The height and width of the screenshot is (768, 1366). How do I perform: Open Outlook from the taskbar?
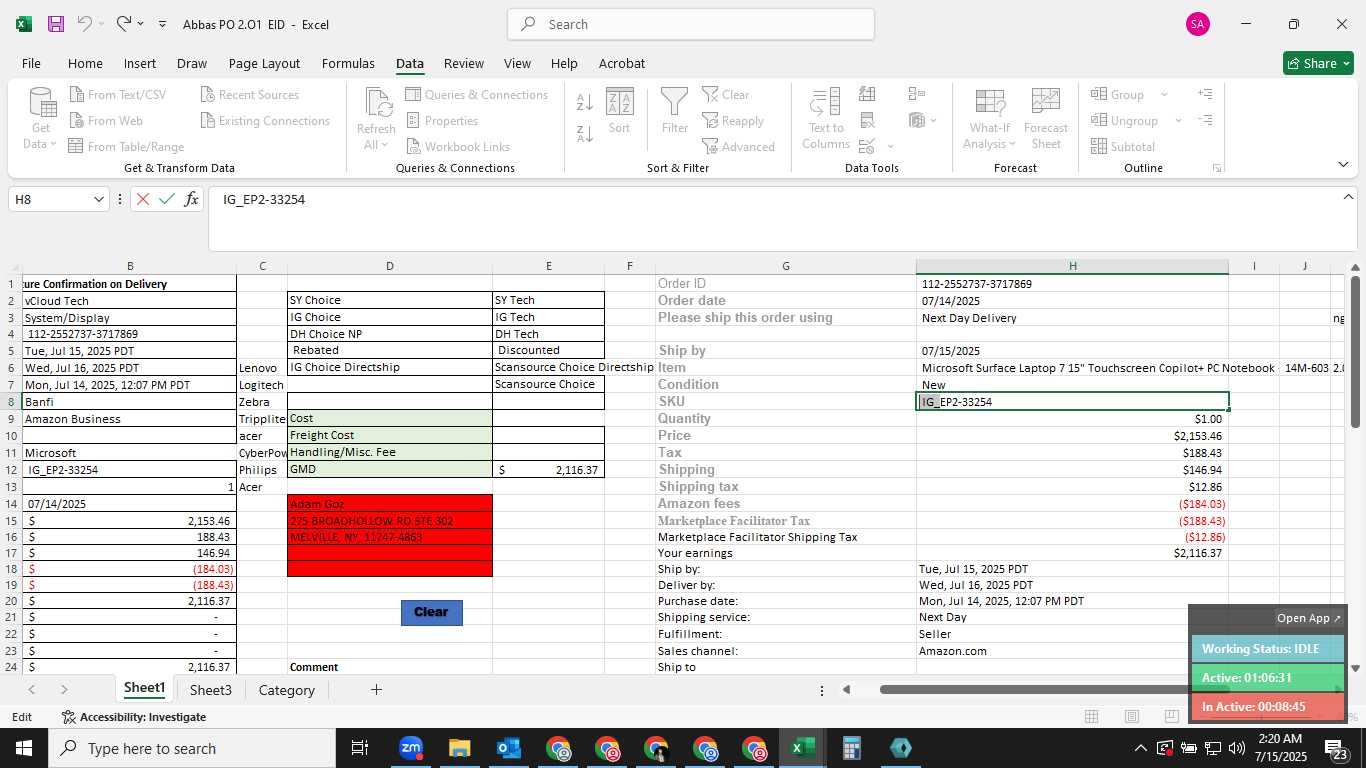[x=508, y=748]
